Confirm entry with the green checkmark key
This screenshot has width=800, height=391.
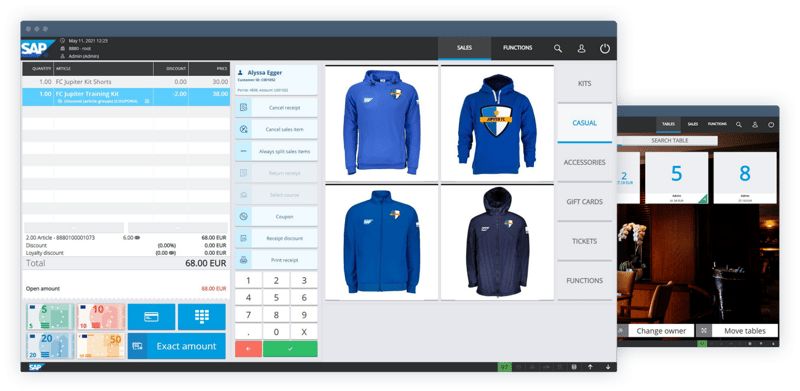point(290,349)
